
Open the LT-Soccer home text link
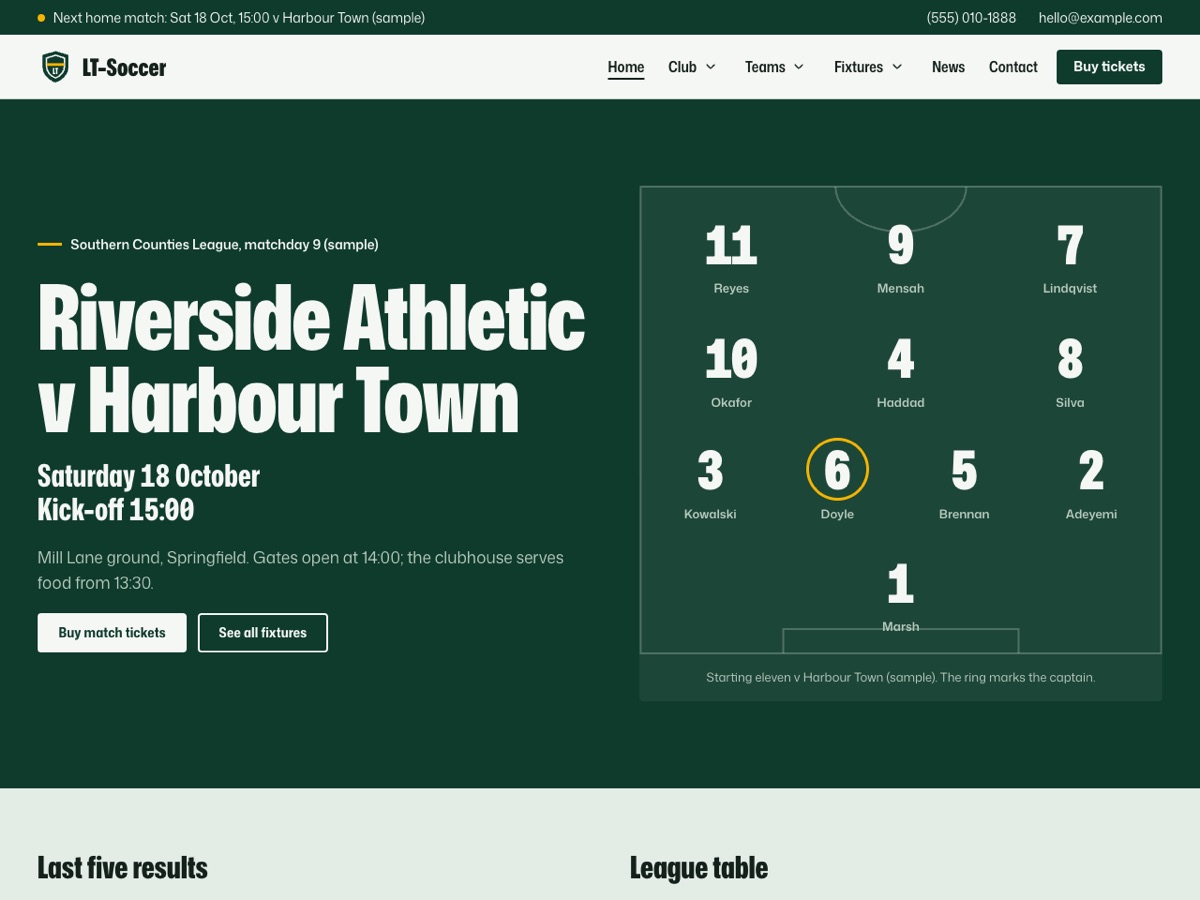(x=124, y=67)
